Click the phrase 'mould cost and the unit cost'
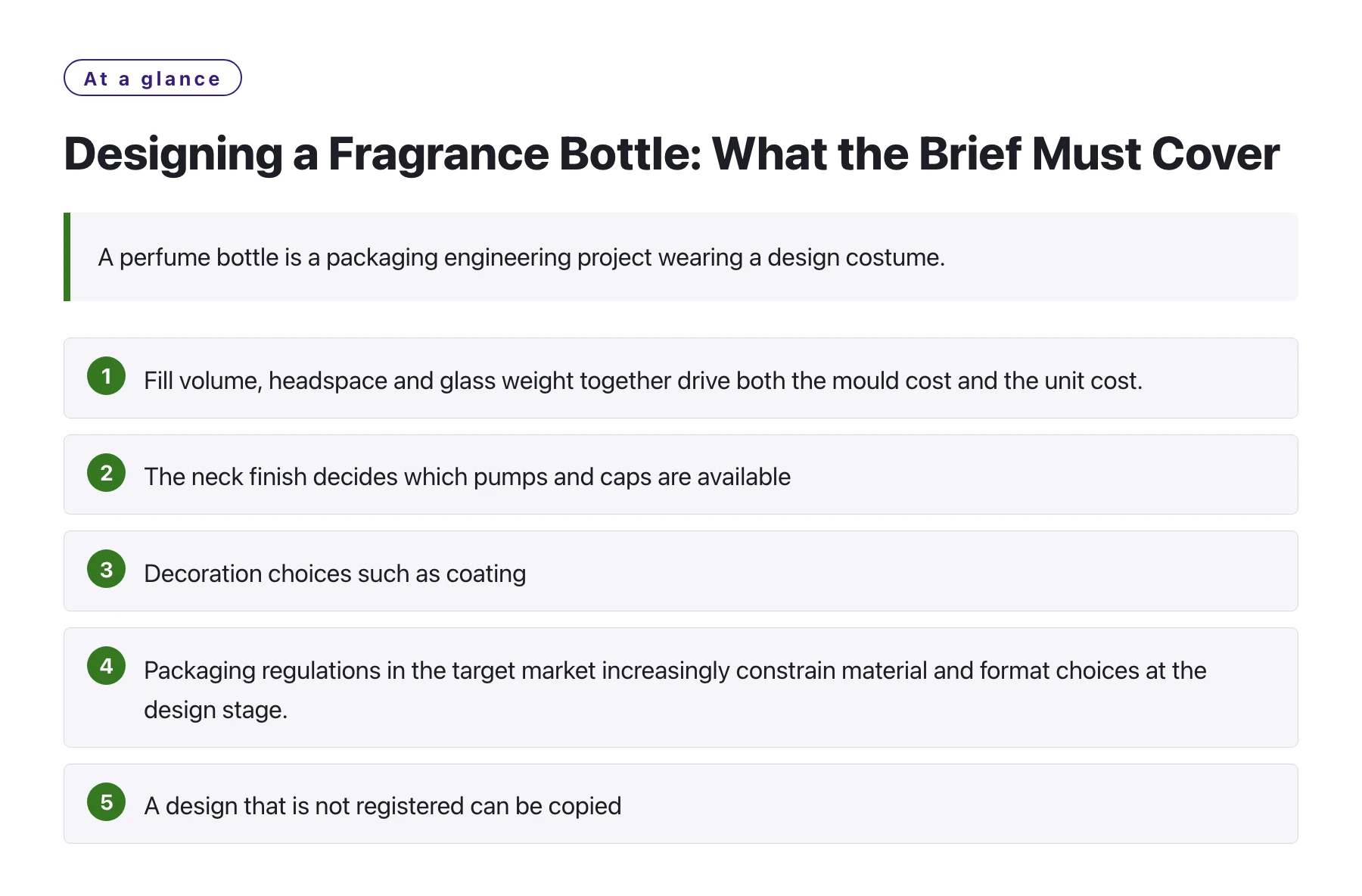 [x=986, y=380]
